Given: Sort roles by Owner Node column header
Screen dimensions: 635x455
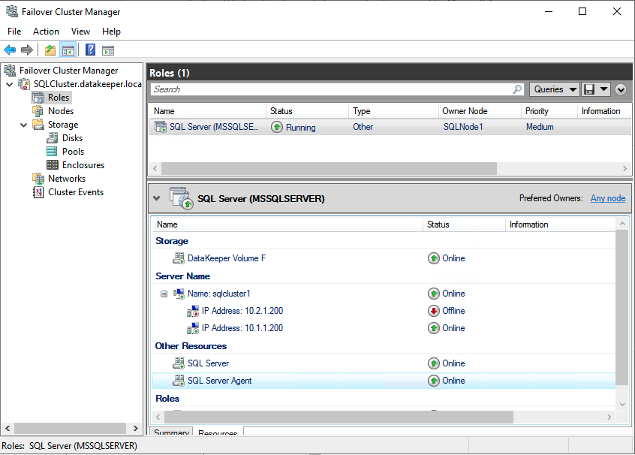Looking at the screenshot, I should tap(479, 111).
